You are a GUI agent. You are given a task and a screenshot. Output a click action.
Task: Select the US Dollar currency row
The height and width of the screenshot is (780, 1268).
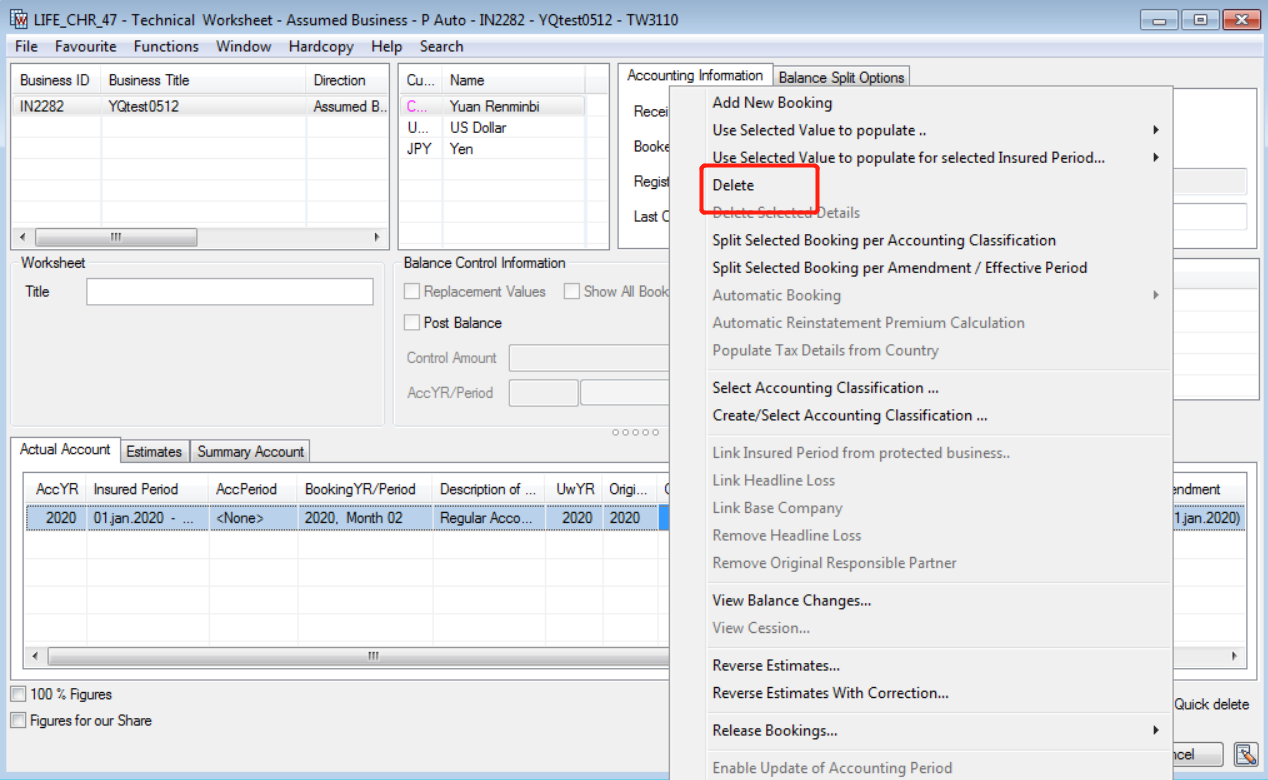click(x=478, y=128)
